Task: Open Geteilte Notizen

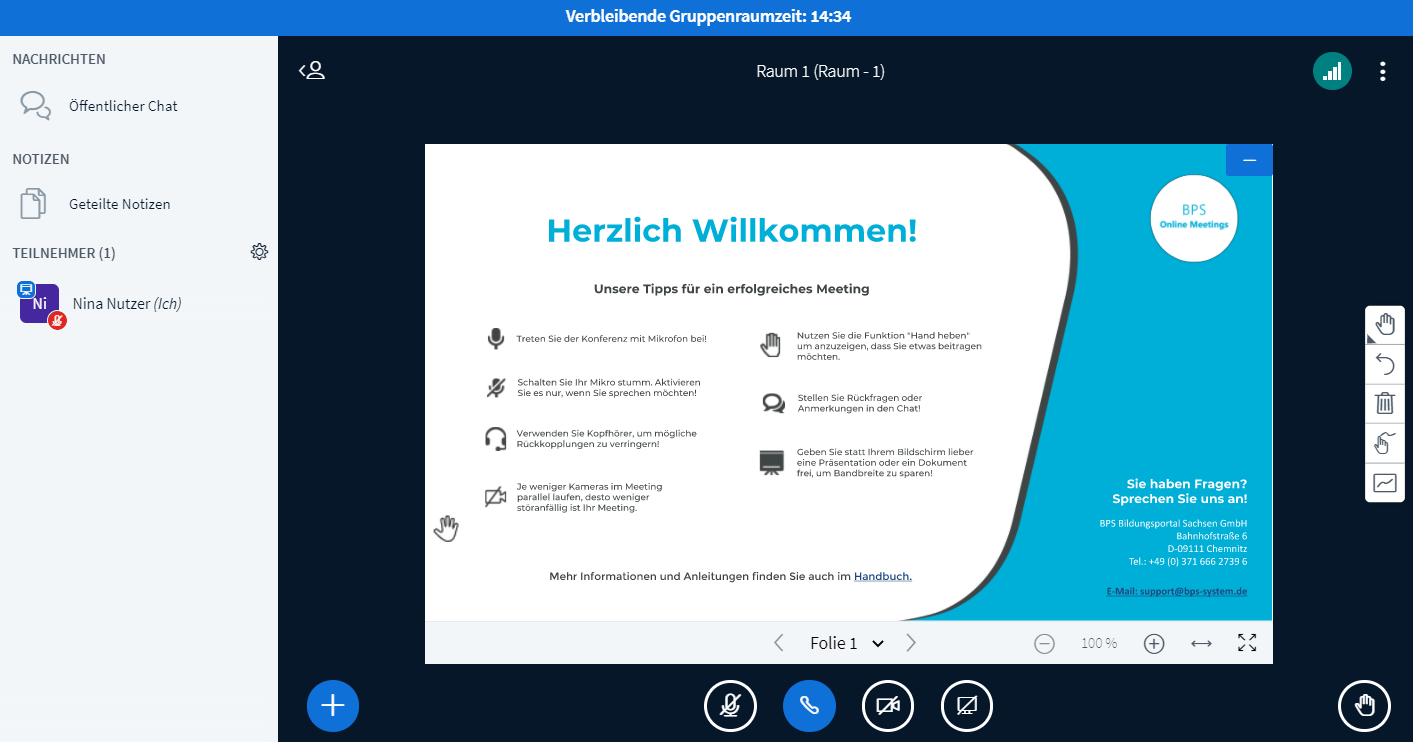Action: (x=119, y=204)
